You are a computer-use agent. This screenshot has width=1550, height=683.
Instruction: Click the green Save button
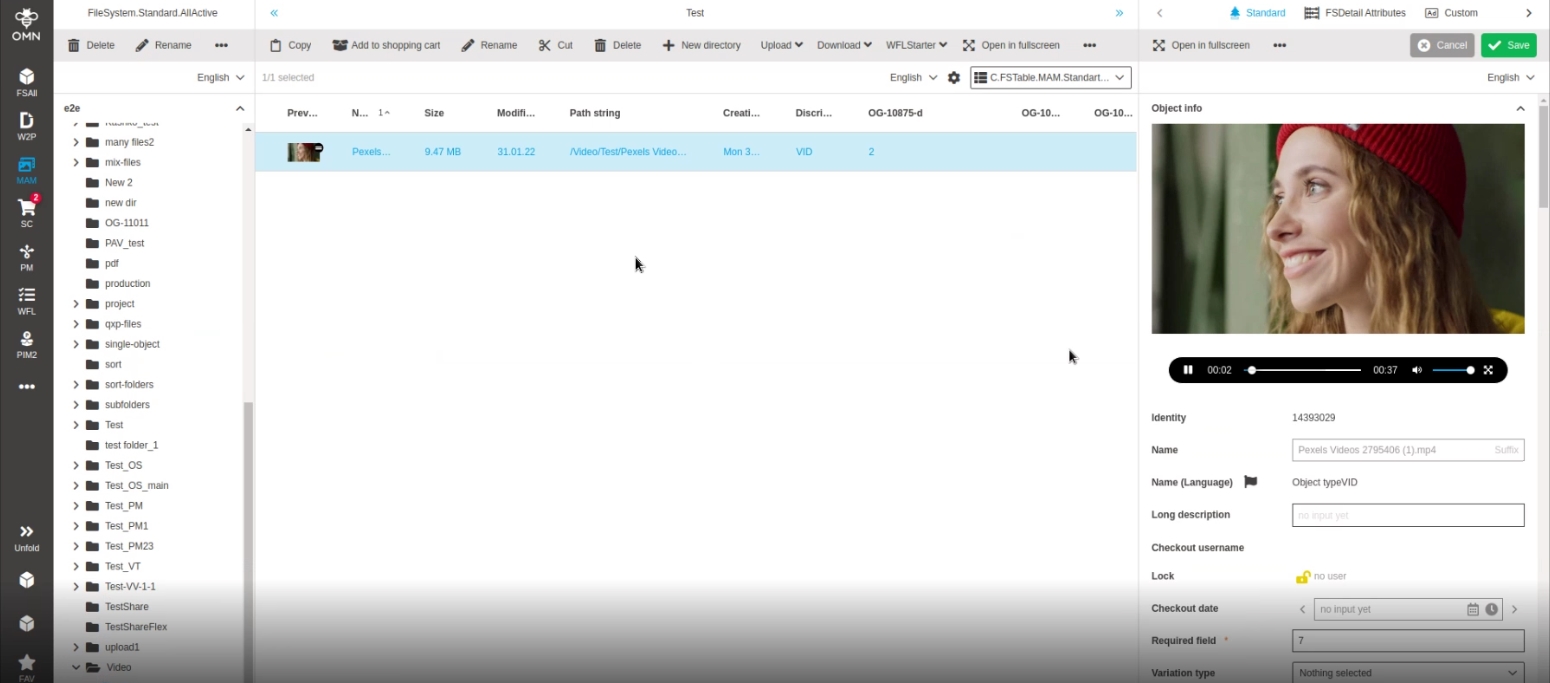click(1509, 45)
